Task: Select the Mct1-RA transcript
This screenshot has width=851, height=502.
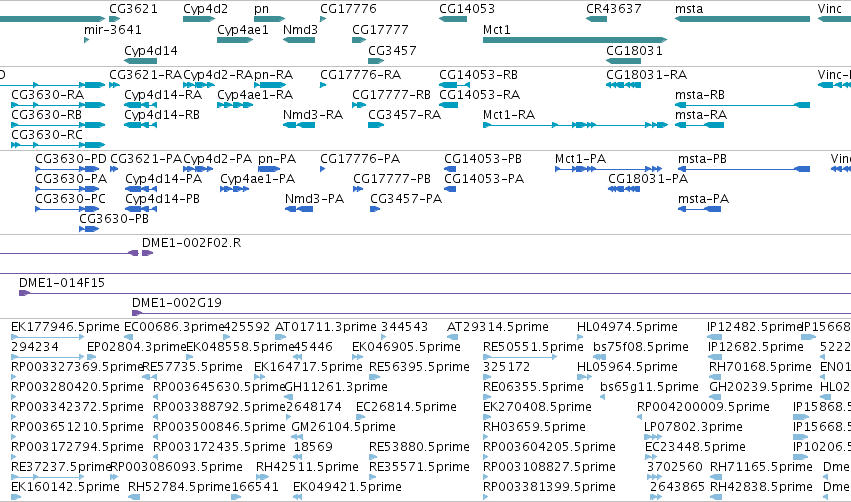Action: [575, 125]
